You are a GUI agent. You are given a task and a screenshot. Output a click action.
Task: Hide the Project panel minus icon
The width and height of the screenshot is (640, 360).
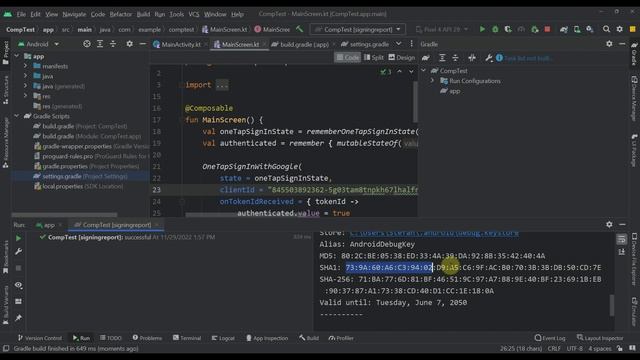142,44
